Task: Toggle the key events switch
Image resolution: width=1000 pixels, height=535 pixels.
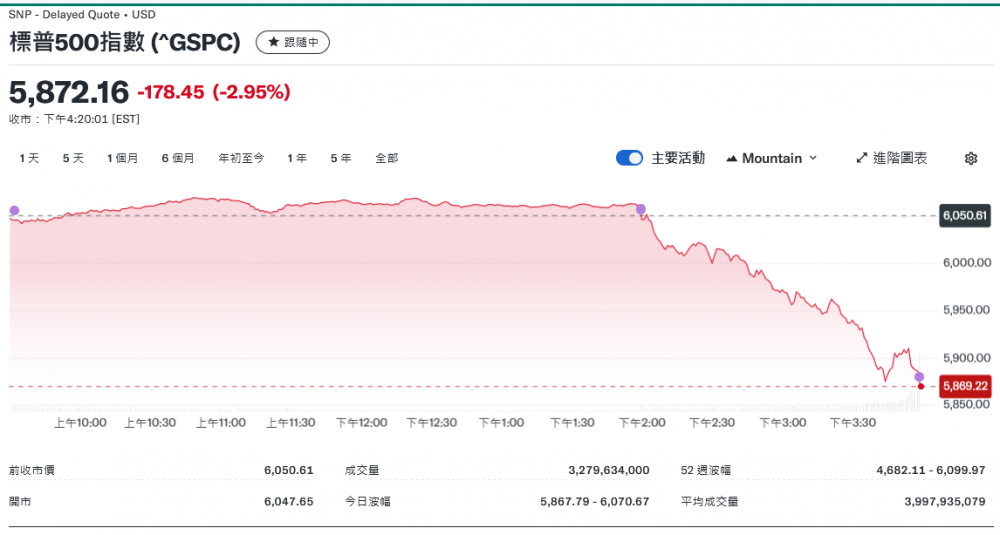Action: [x=630, y=158]
